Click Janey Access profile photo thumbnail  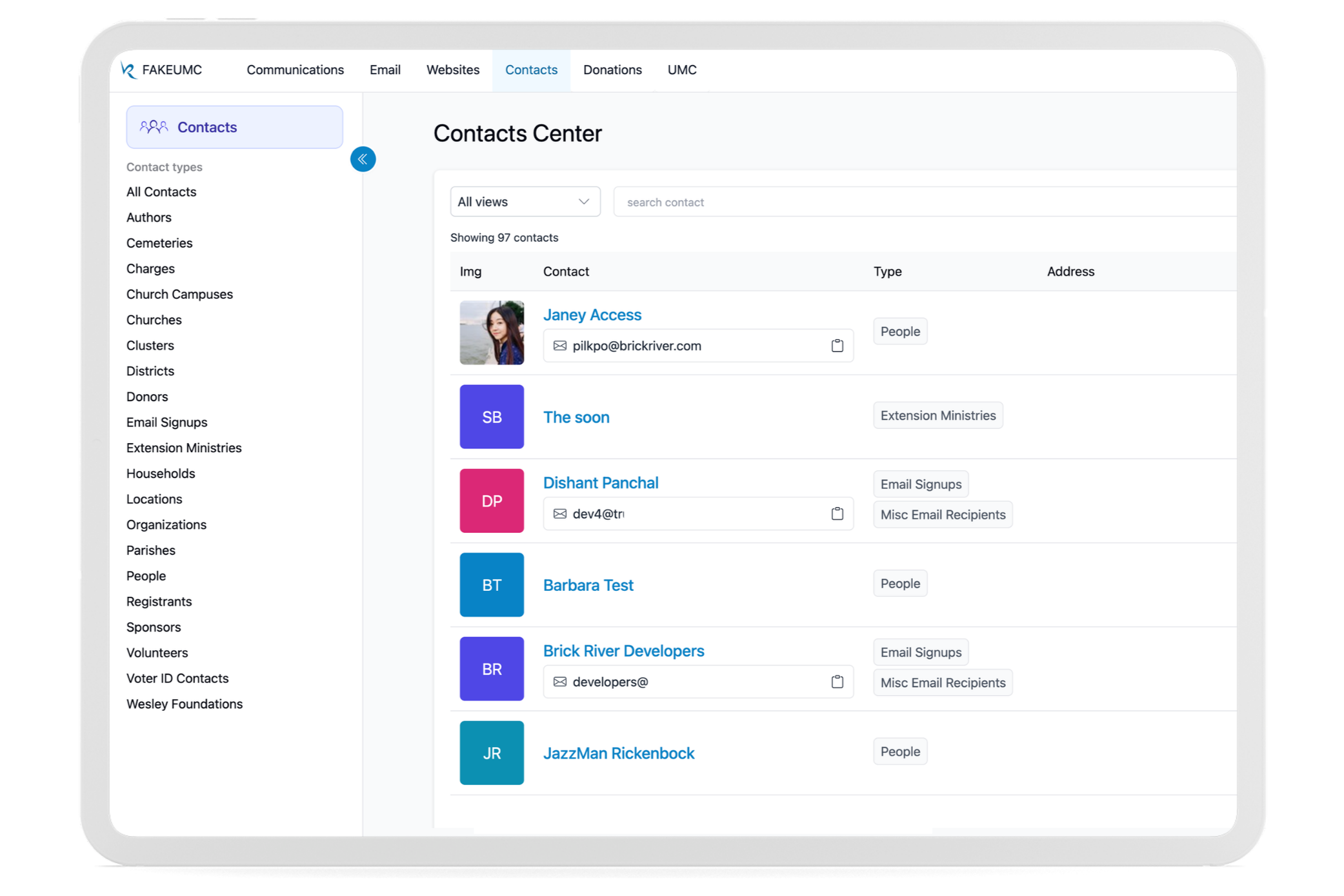[x=492, y=333]
